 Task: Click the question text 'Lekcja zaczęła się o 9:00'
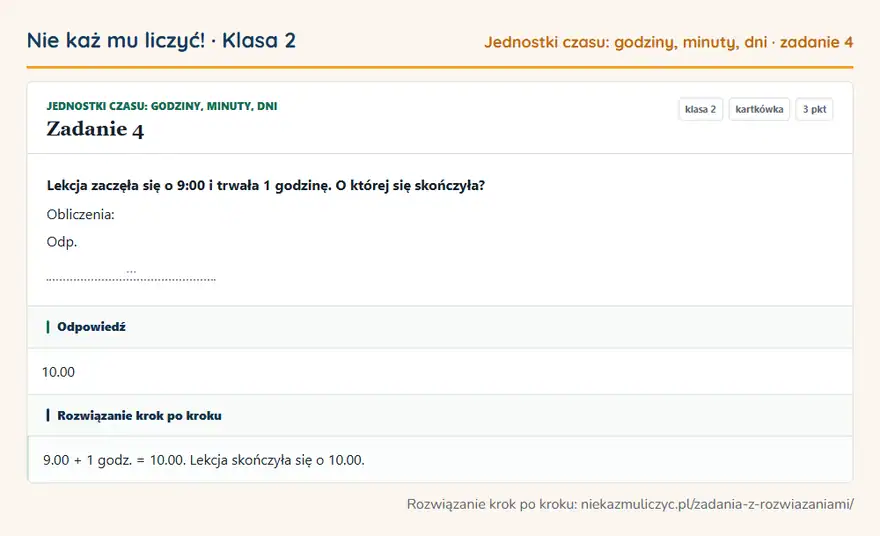[126, 185]
